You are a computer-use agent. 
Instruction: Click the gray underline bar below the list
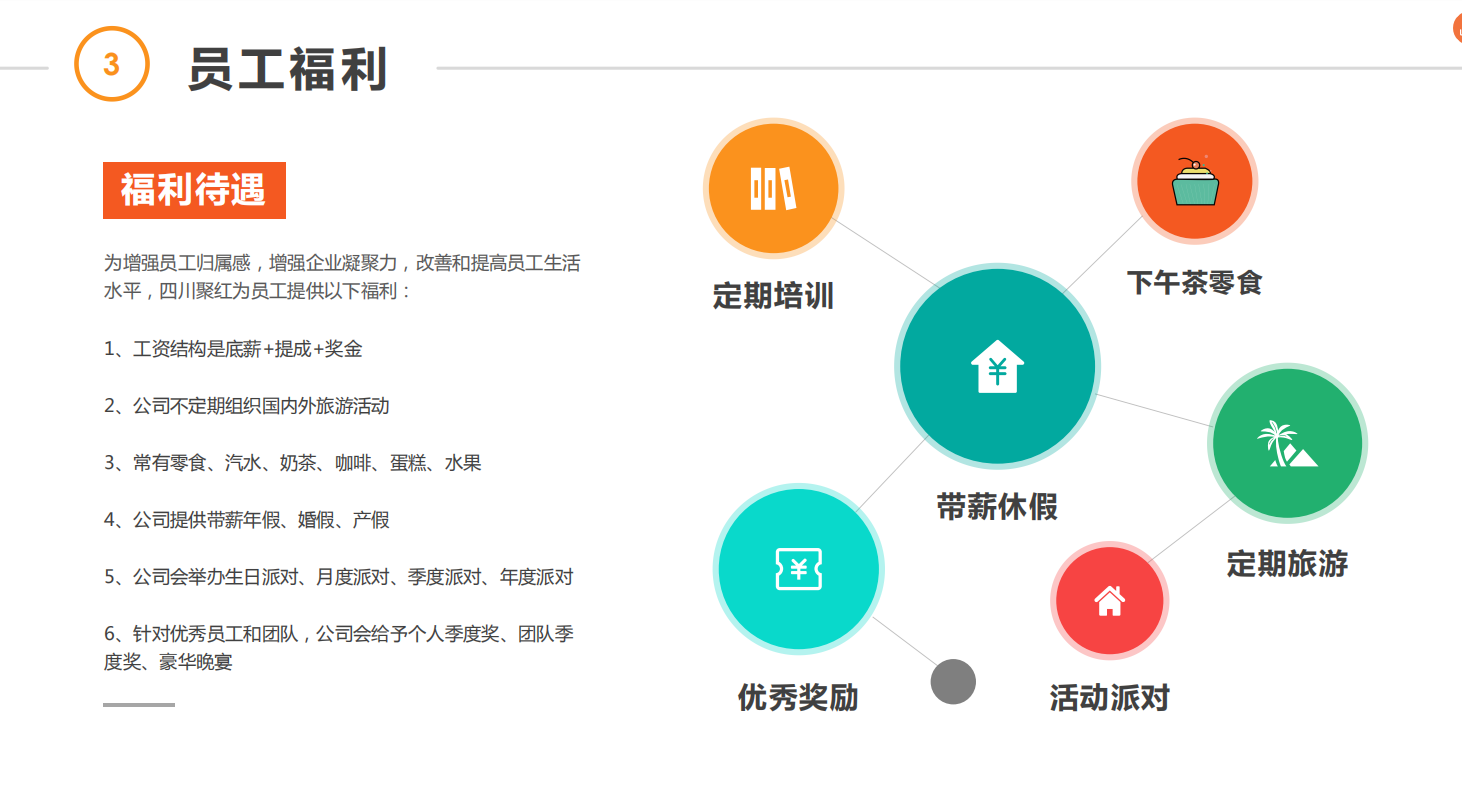[138, 705]
